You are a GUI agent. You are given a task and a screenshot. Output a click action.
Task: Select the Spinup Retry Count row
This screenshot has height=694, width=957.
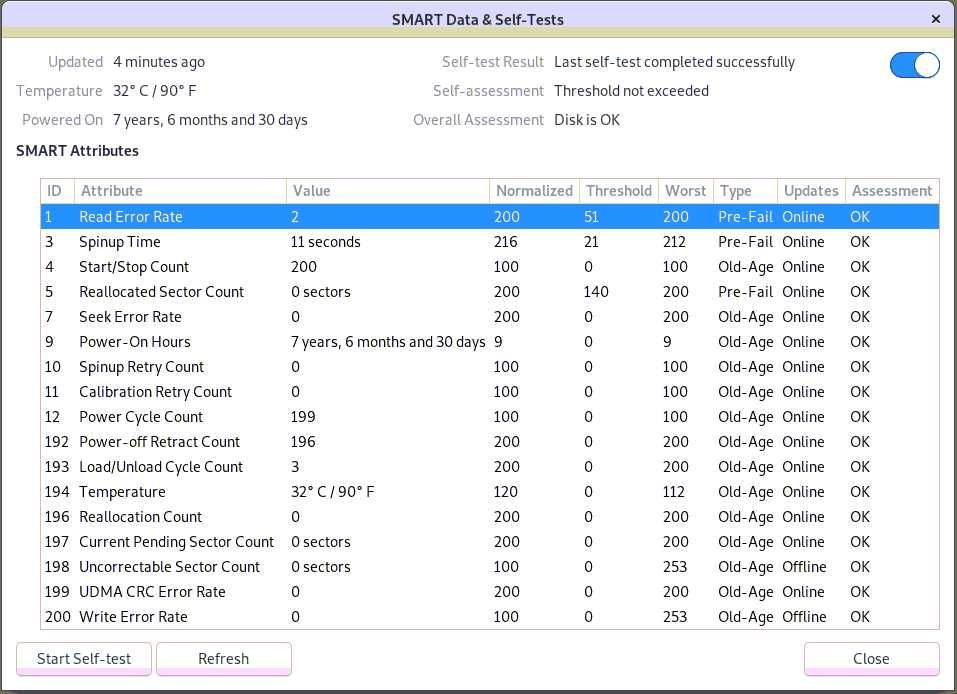point(489,367)
